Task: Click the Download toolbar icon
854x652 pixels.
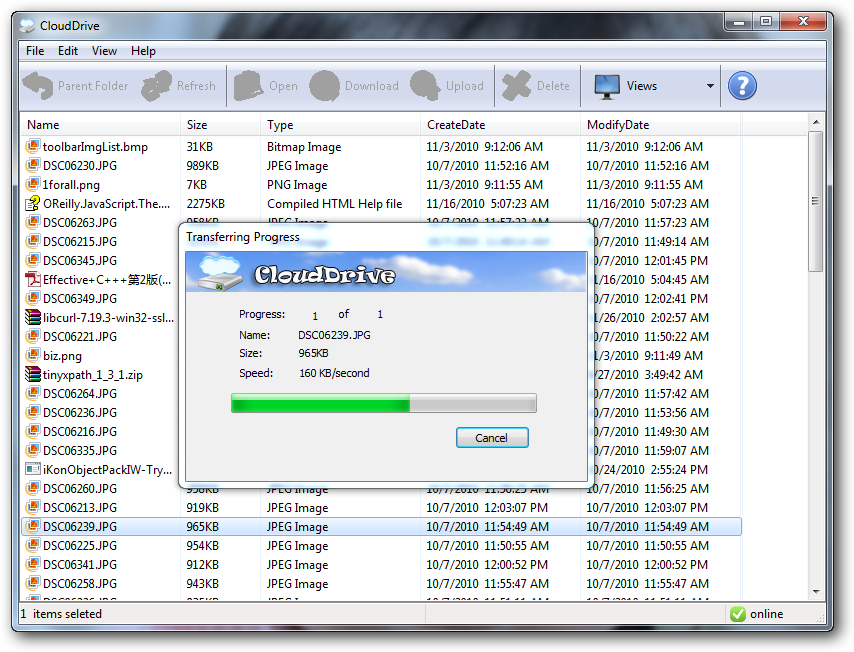Action: click(x=325, y=86)
